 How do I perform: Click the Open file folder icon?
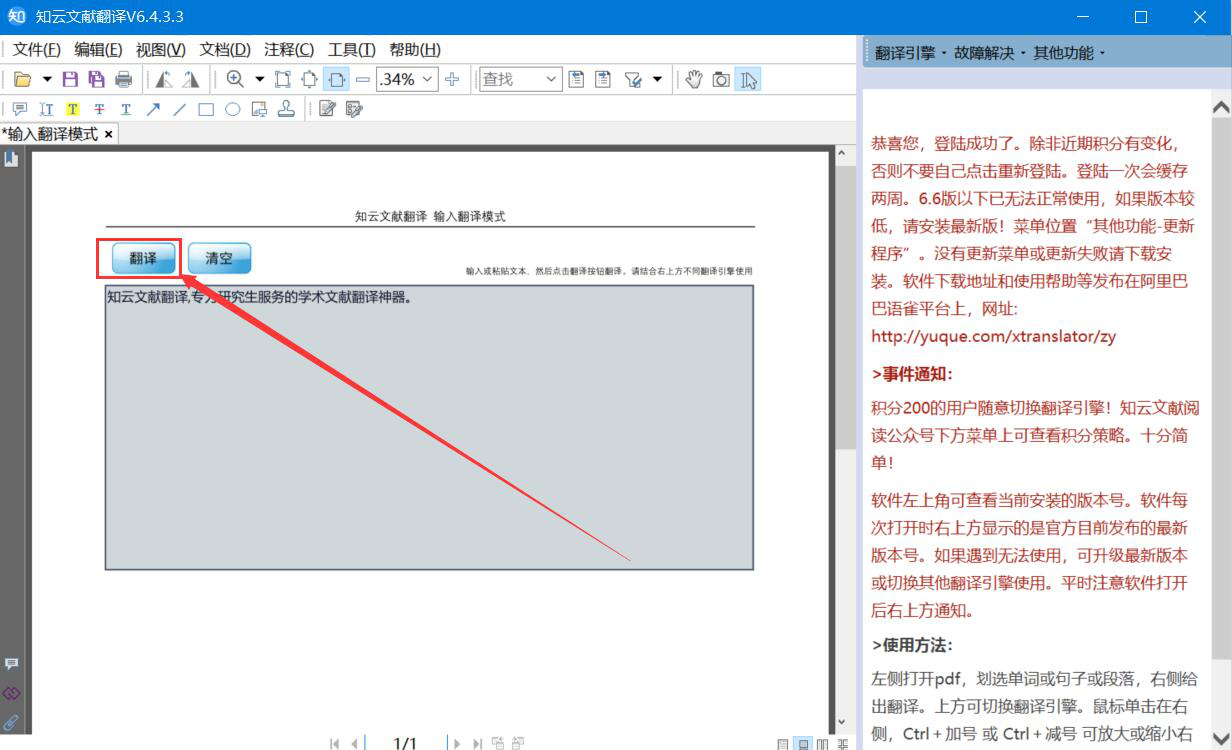(x=22, y=79)
